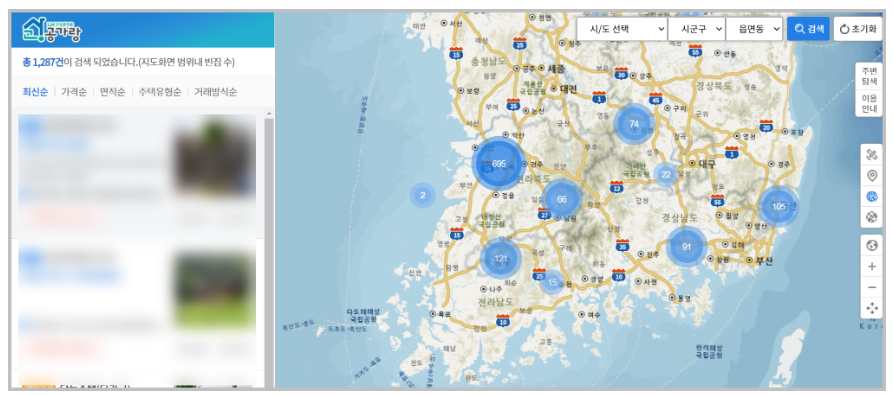This screenshot has height=395, width=893.
Task: Click the location pin map icon
Action: click(x=871, y=175)
